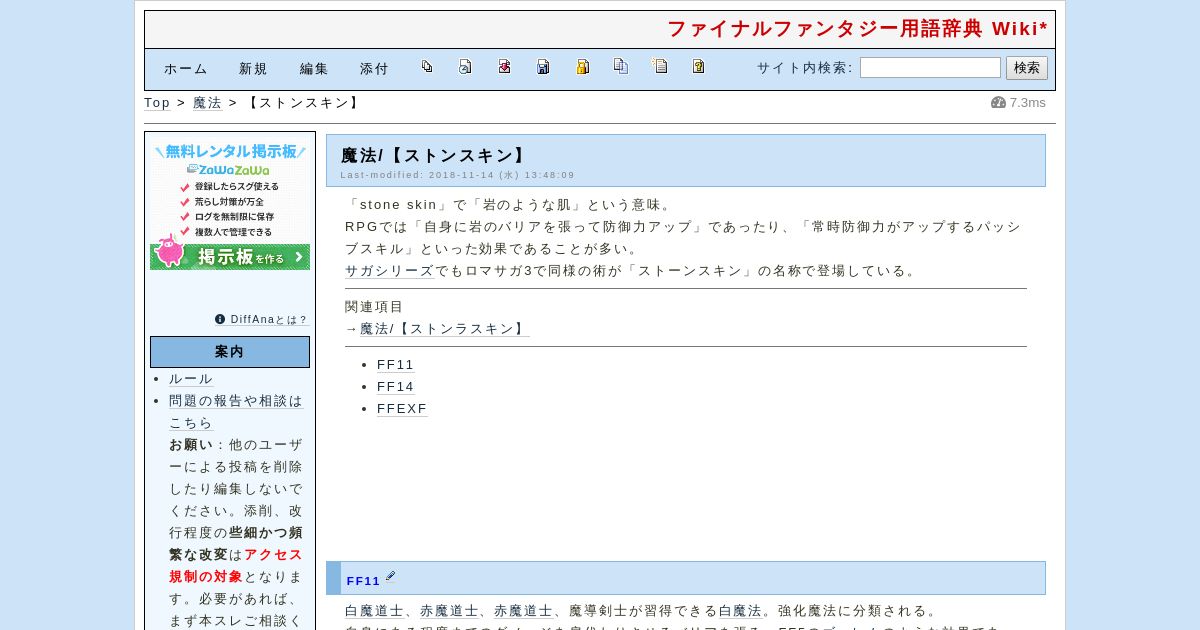The image size is (1200, 630).
Task: Open the 魔法 breadcrumb link
Action: pyautogui.click(x=207, y=103)
